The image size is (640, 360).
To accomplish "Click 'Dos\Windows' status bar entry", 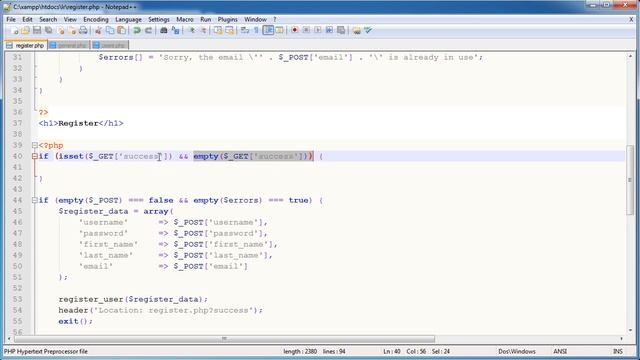I will coord(517,351).
